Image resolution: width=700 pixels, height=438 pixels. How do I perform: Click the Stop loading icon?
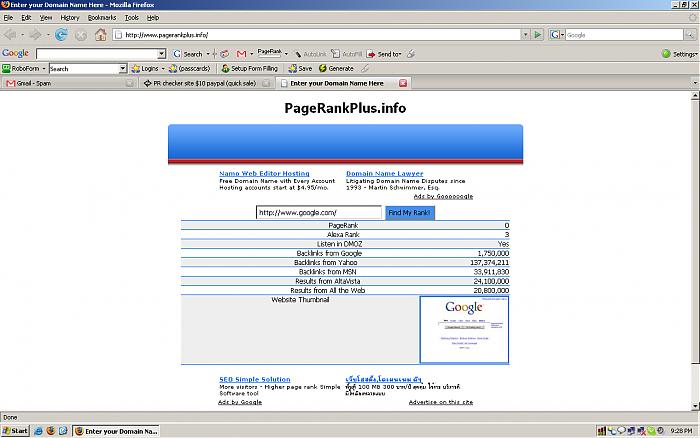click(x=82, y=34)
